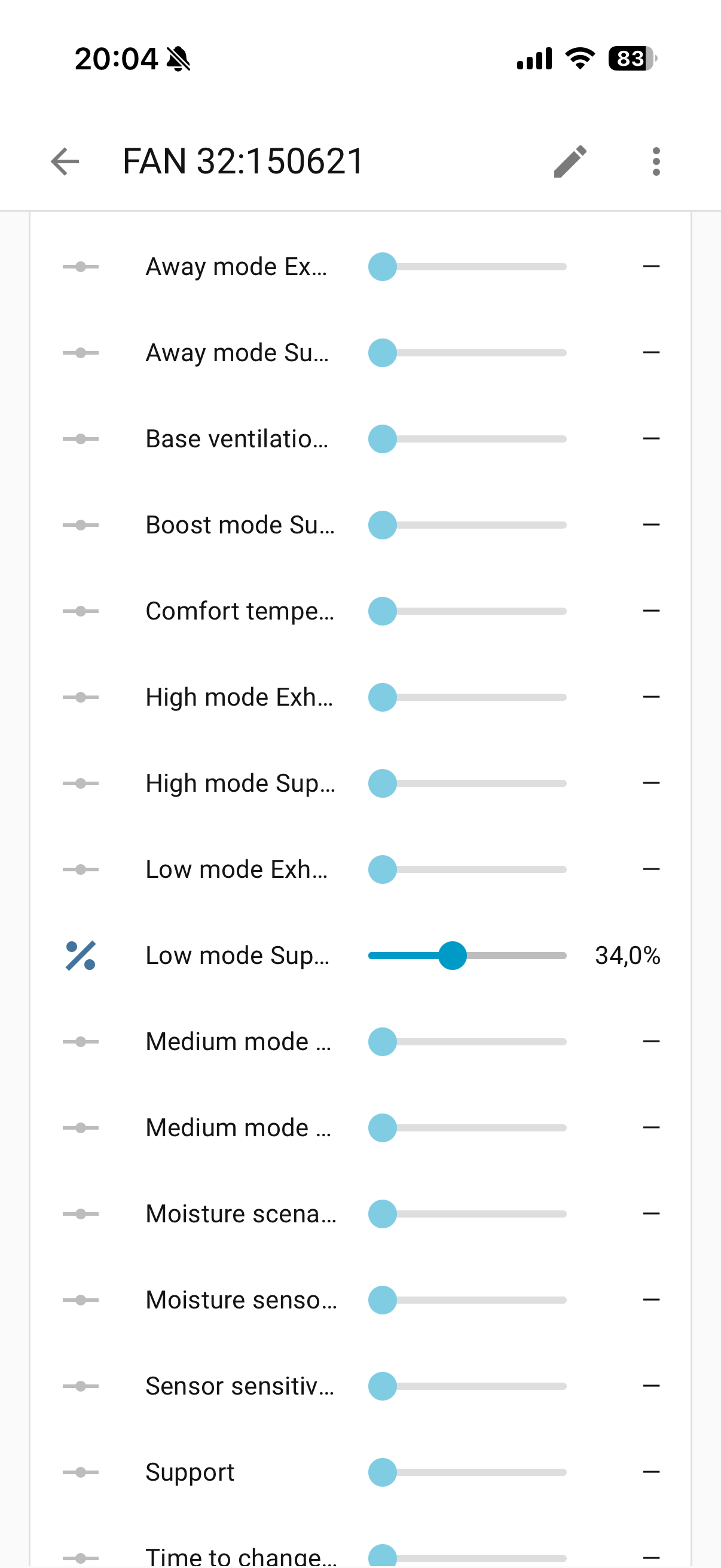Viewport: 721px width, 1568px height.
Task: Open the High mode Sup… entity
Action: pos(240,783)
